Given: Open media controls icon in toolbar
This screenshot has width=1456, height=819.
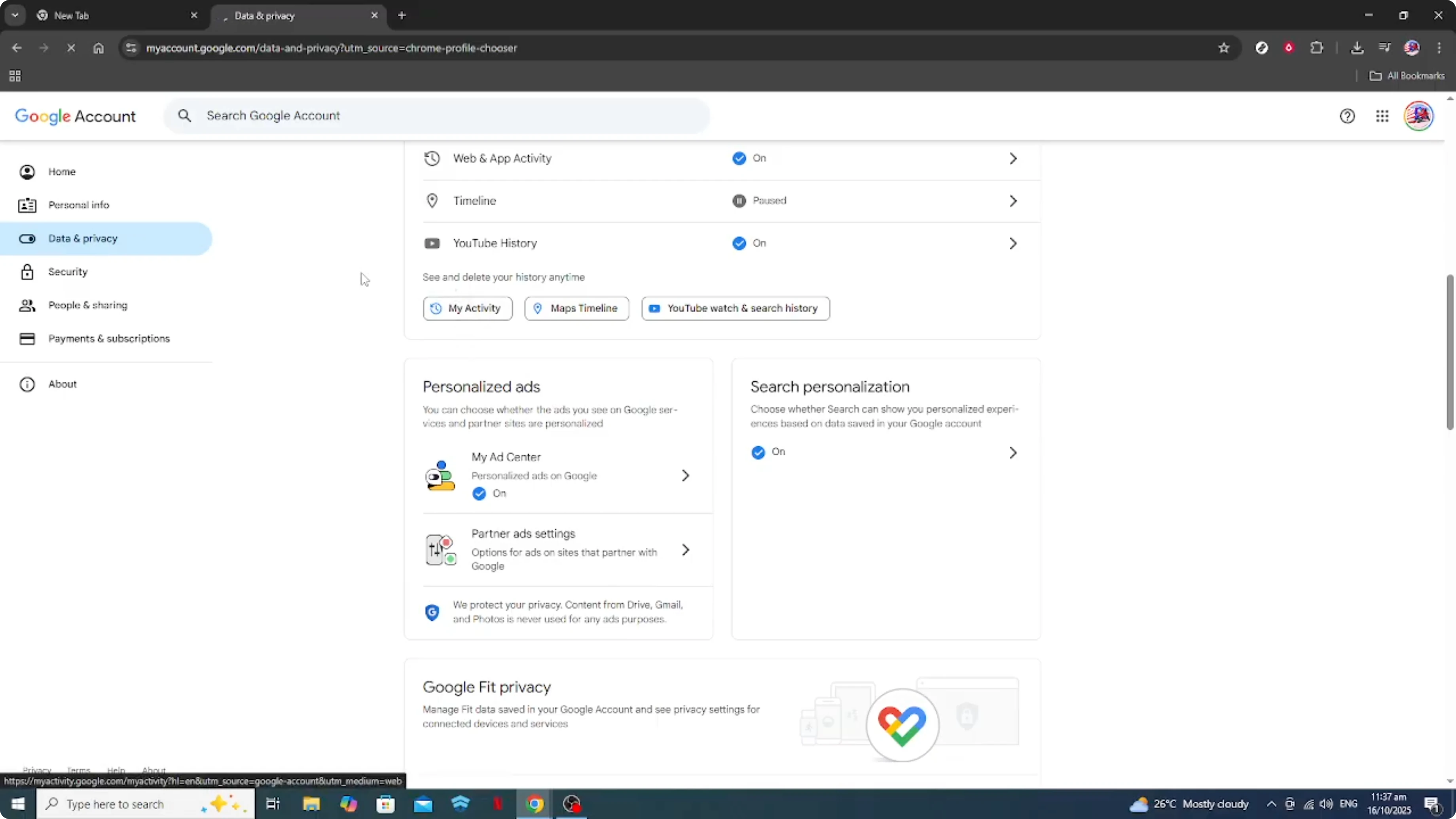Looking at the screenshot, I should click(x=1384, y=48).
